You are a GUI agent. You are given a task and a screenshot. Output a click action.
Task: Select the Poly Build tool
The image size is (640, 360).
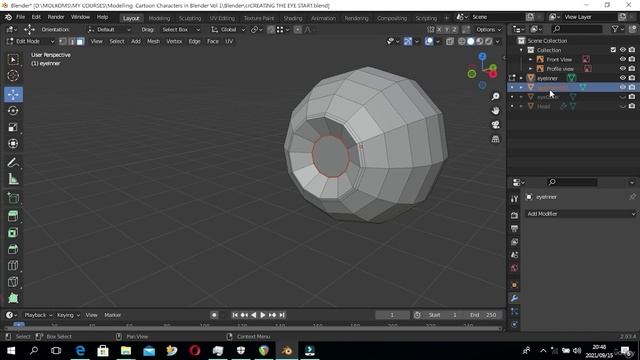(x=13, y=298)
